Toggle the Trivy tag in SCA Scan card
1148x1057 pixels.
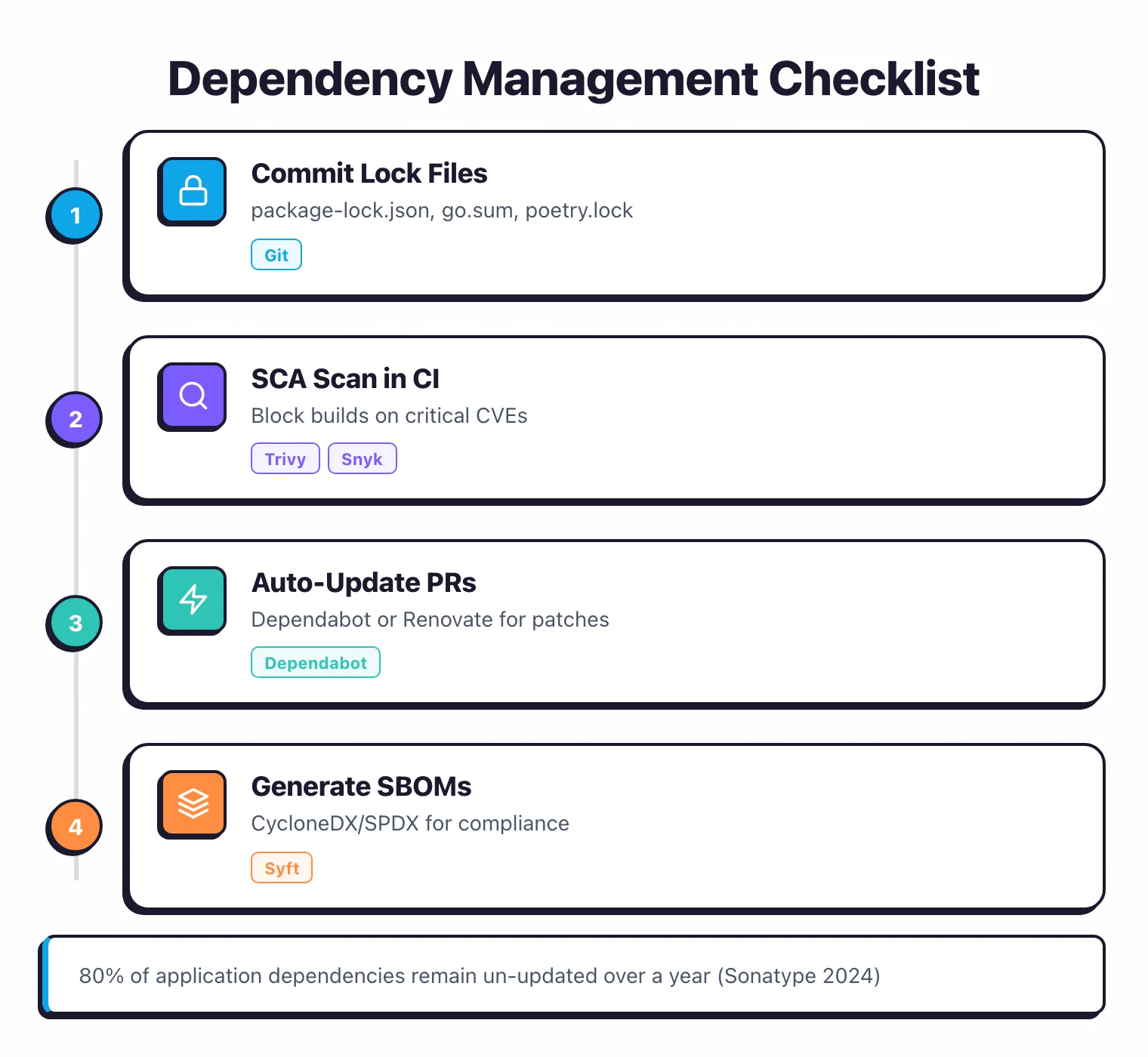point(285,458)
